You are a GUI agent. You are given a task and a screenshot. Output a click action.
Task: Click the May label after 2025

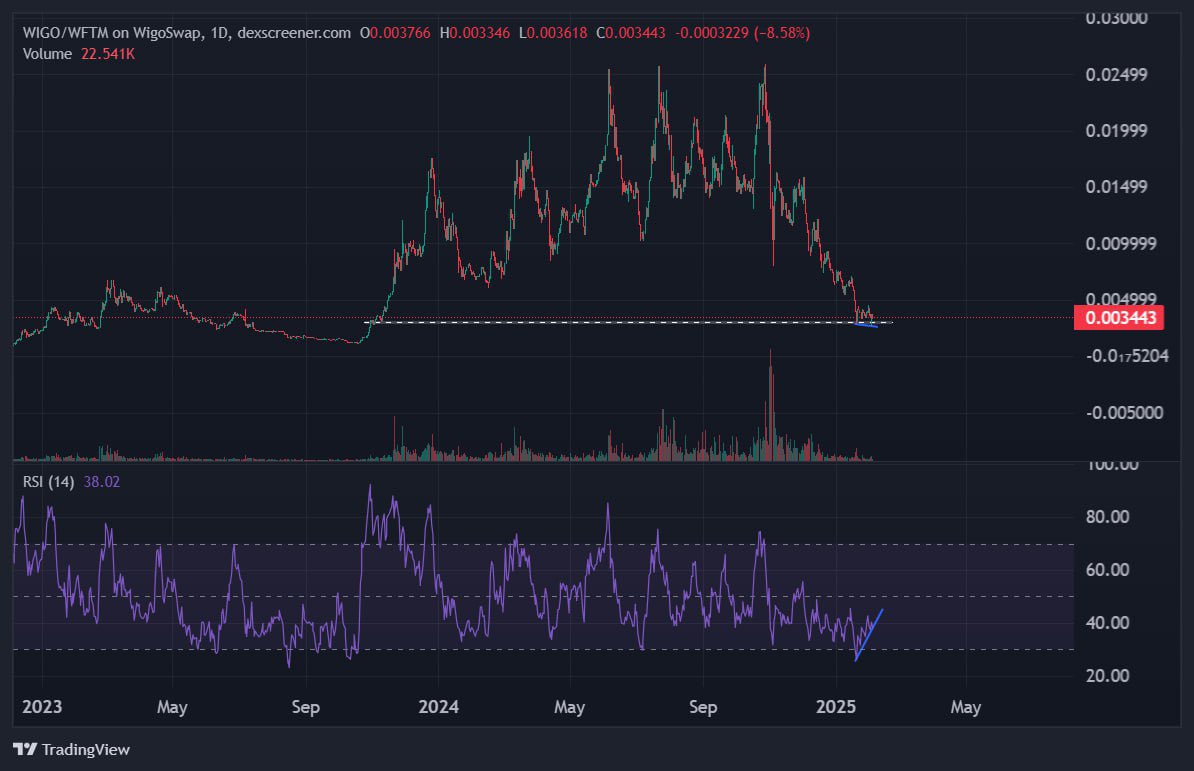[966, 707]
